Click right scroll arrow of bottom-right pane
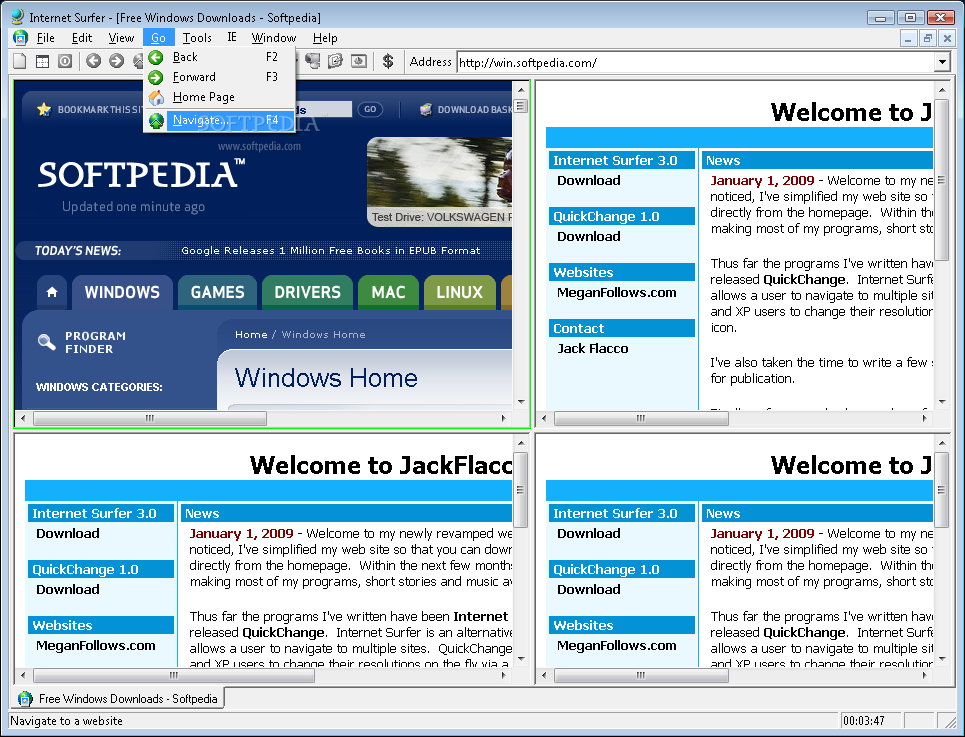The height and width of the screenshot is (737, 965). point(924,675)
